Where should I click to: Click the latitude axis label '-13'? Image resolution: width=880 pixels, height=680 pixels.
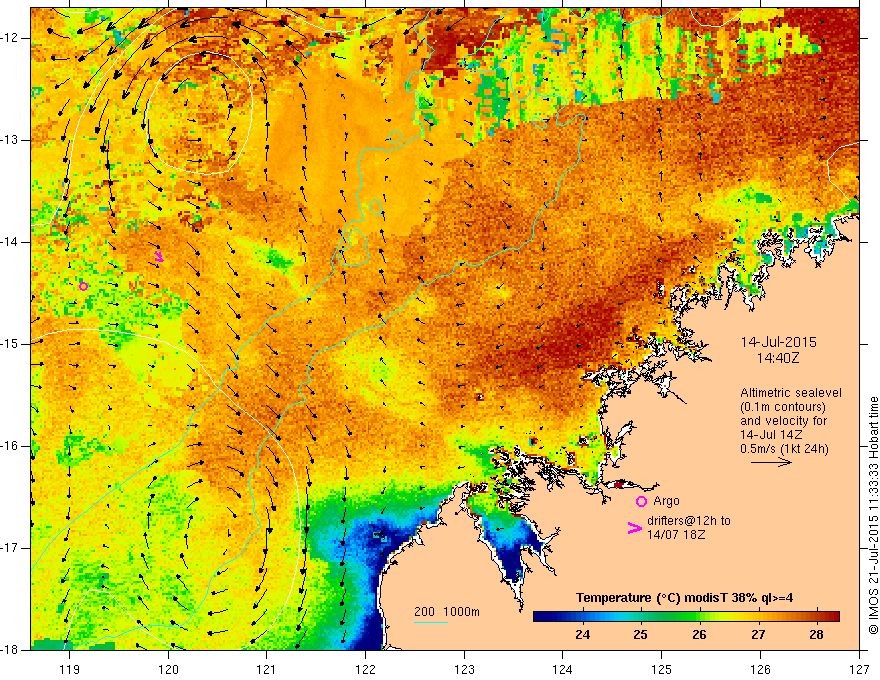pyautogui.click(x=10, y=140)
